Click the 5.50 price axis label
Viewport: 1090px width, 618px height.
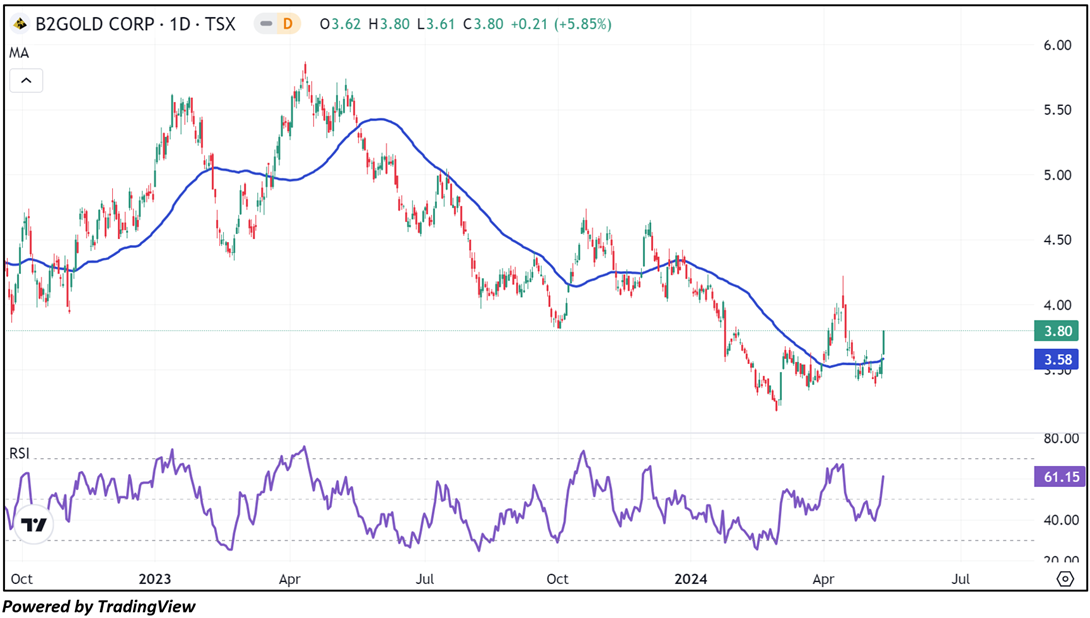[x=1057, y=110]
